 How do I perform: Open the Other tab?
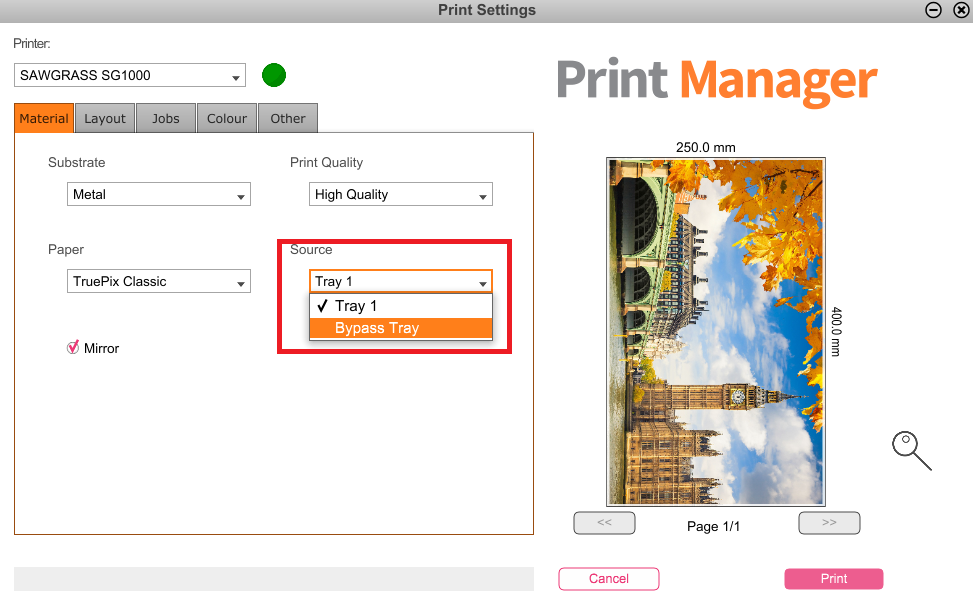tap(287, 118)
